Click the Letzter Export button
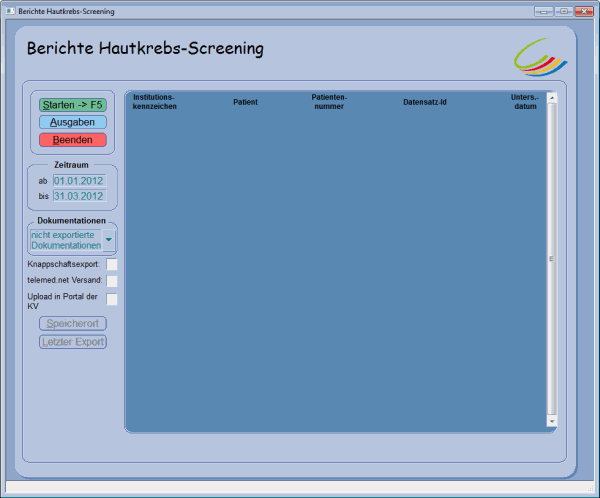This screenshot has width=600, height=498. point(72,342)
